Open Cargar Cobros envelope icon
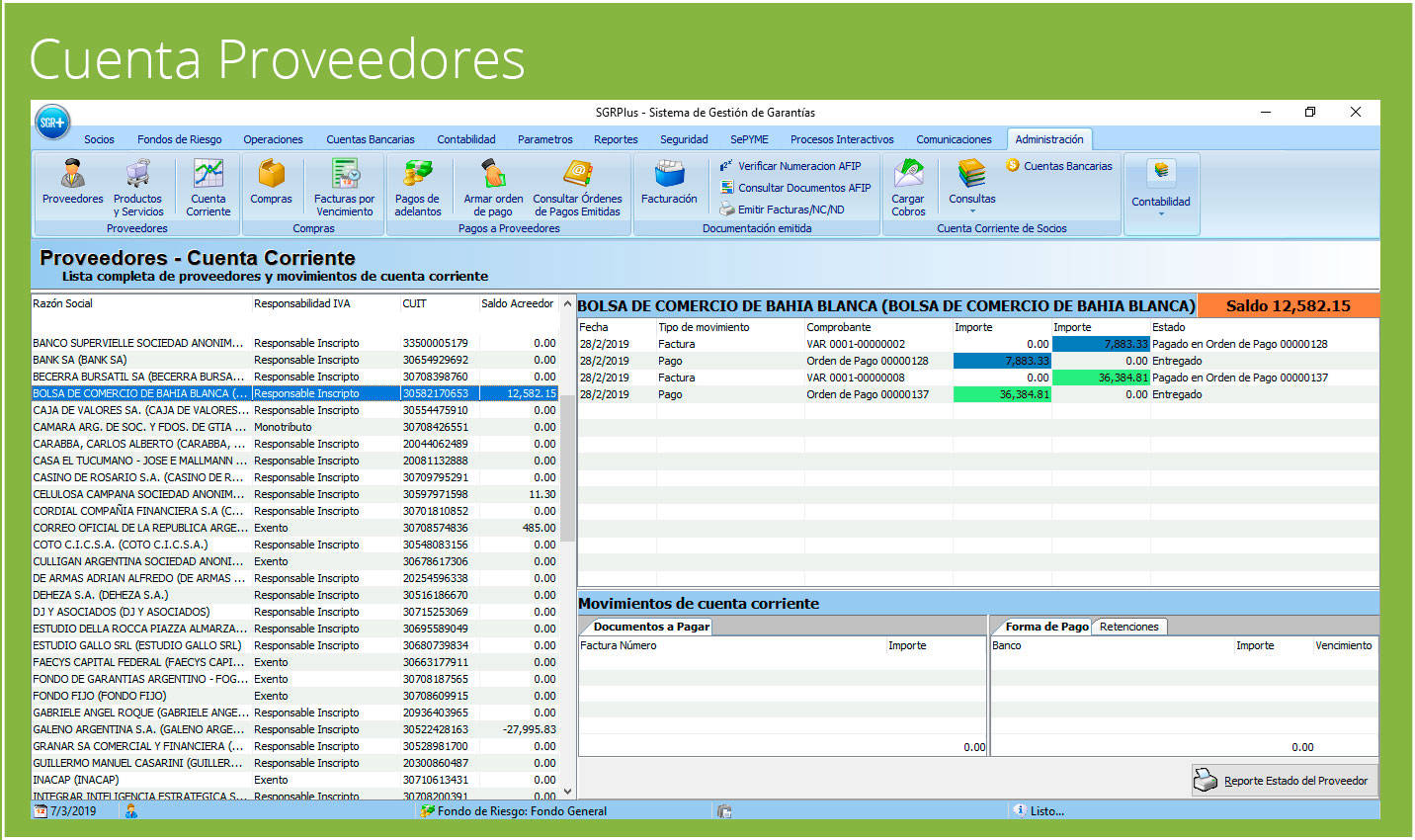Image resolution: width=1415 pixels, height=840 pixels. (x=908, y=186)
